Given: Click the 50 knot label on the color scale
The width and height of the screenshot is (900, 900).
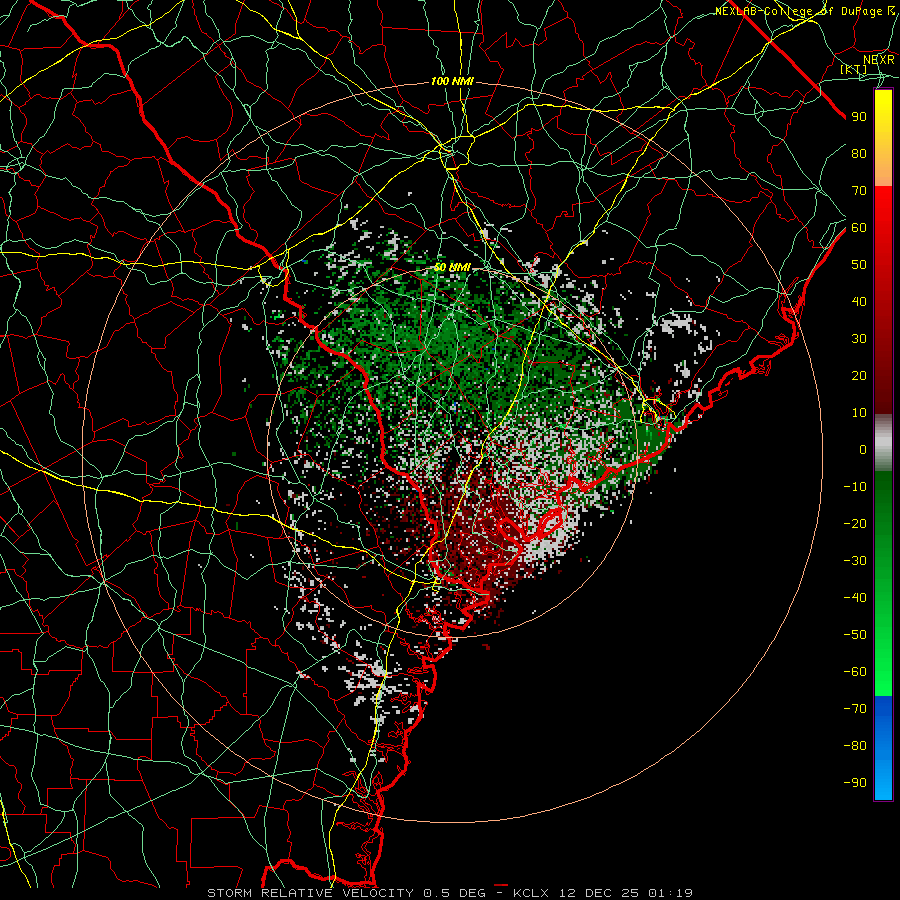Looking at the screenshot, I should tap(859, 265).
